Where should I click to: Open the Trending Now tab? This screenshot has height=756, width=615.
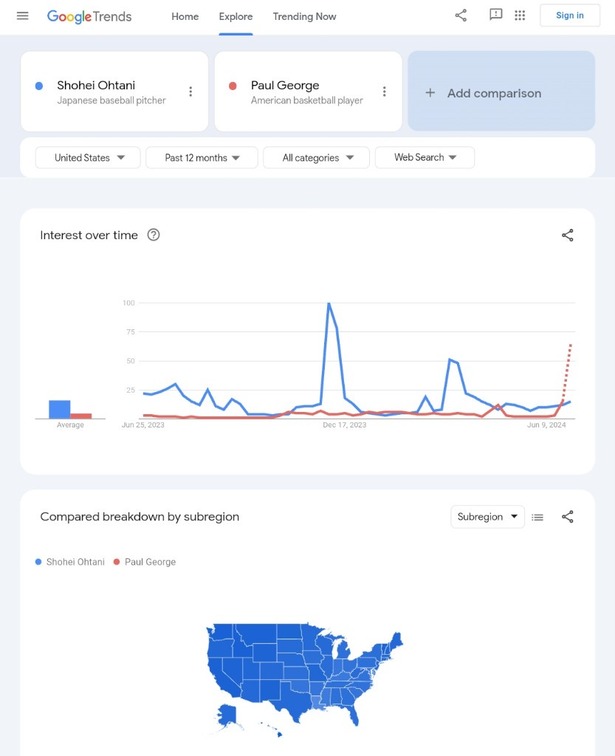[304, 17]
